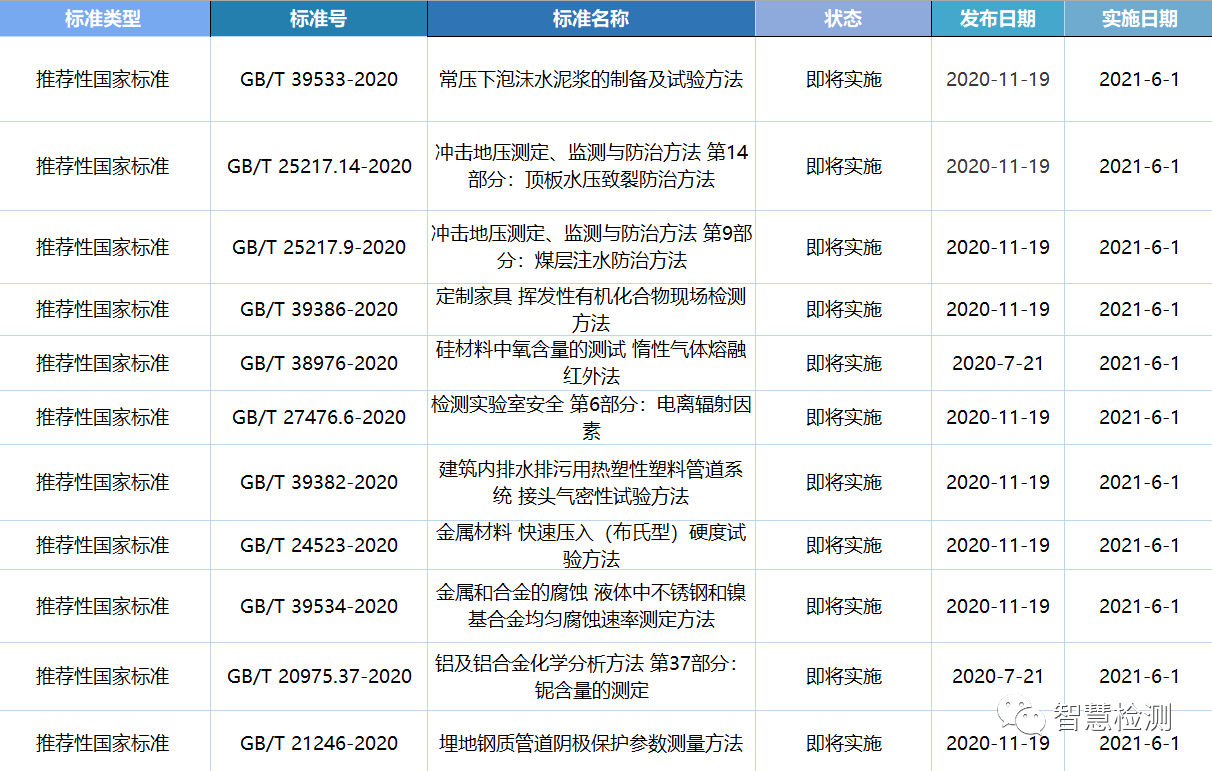Click 即将实施 status in GB/T 39534-2020 row

844,606
